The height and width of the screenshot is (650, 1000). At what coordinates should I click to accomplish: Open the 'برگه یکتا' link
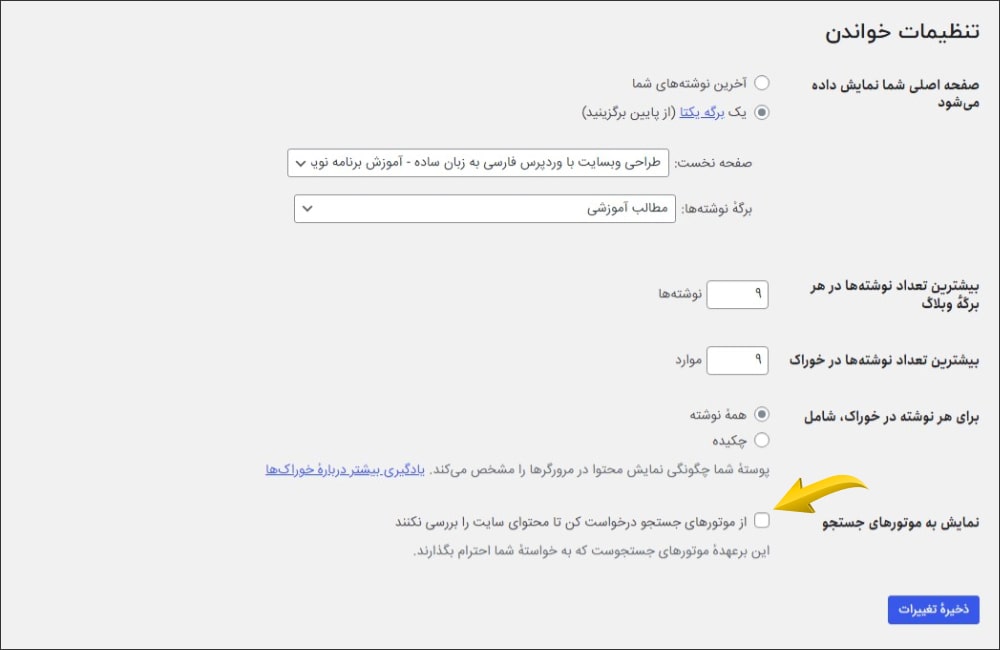[x=702, y=112]
